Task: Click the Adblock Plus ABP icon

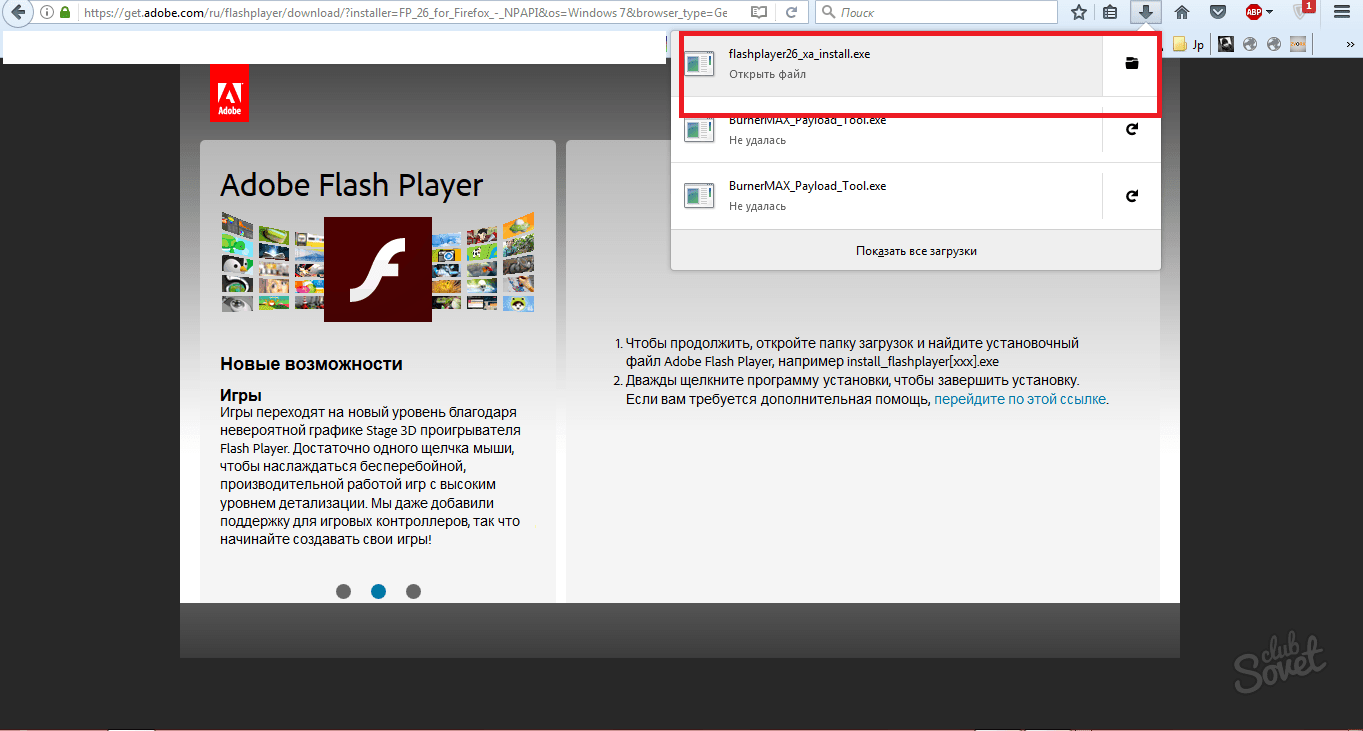Action: [x=1253, y=13]
